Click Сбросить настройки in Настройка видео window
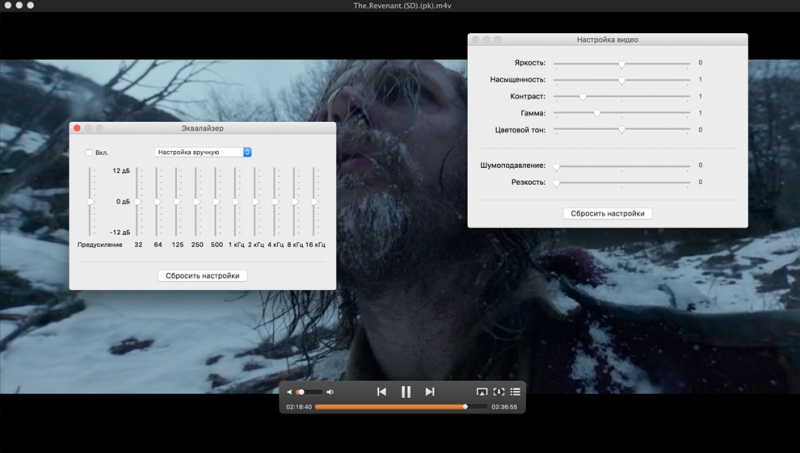The image size is (800, 453). click(607, 214)
